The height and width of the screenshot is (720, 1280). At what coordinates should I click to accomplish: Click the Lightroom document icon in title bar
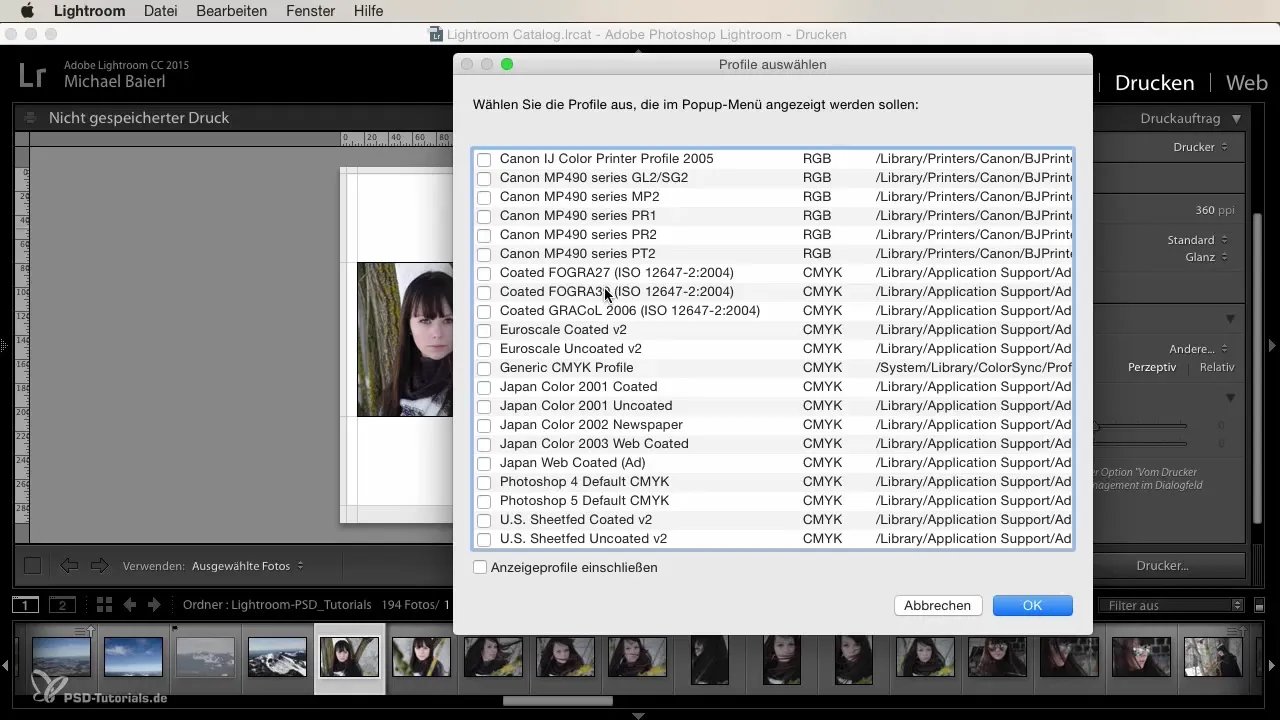(x=436, y=34)
